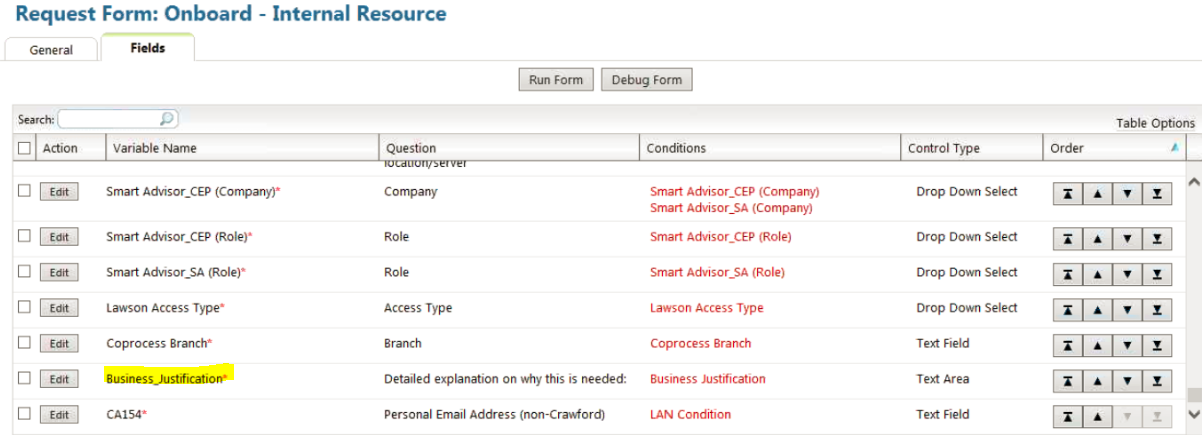This screenshot has width=1202, height=435.
Task: Move Smart Advisor_CEP (Role) row down
Action: click(1127, 238)
